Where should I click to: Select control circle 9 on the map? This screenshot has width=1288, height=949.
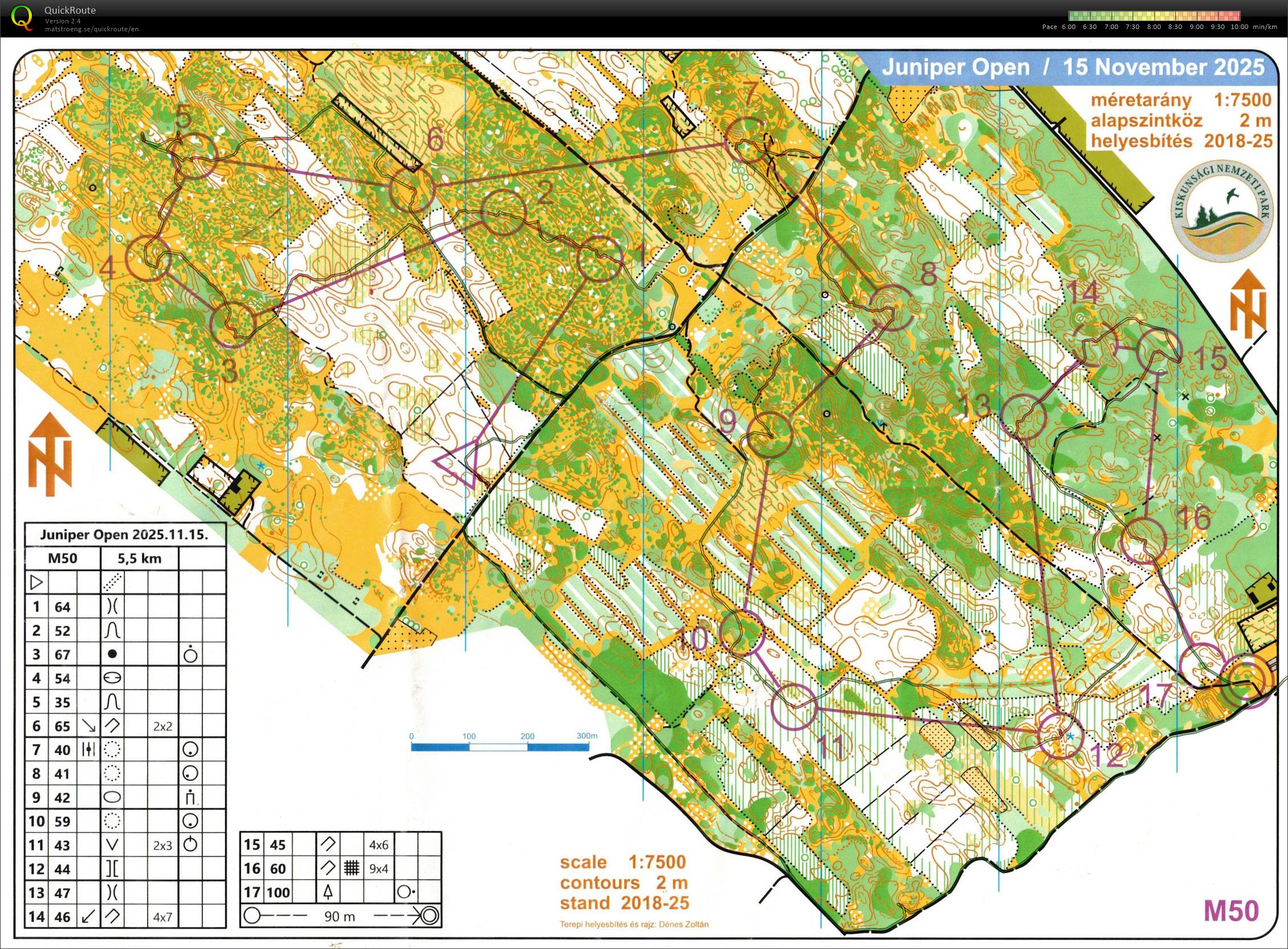click(x=769, y=435)
